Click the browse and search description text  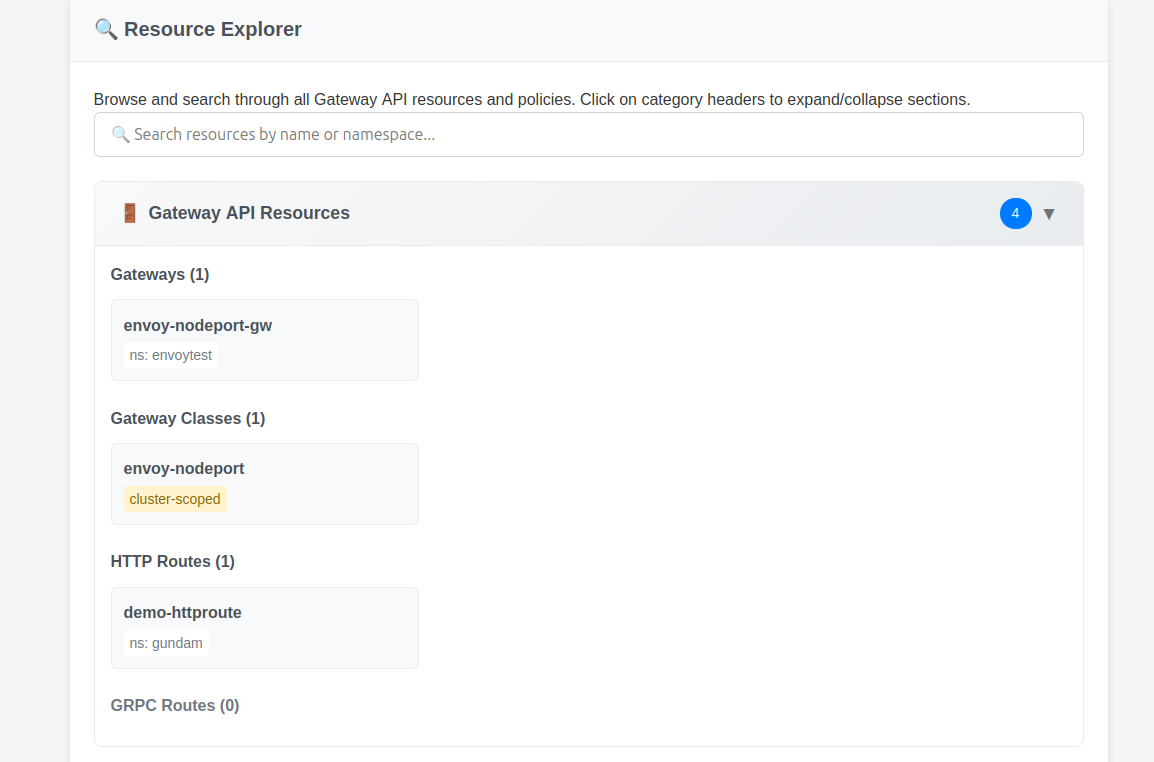point(532,99)
